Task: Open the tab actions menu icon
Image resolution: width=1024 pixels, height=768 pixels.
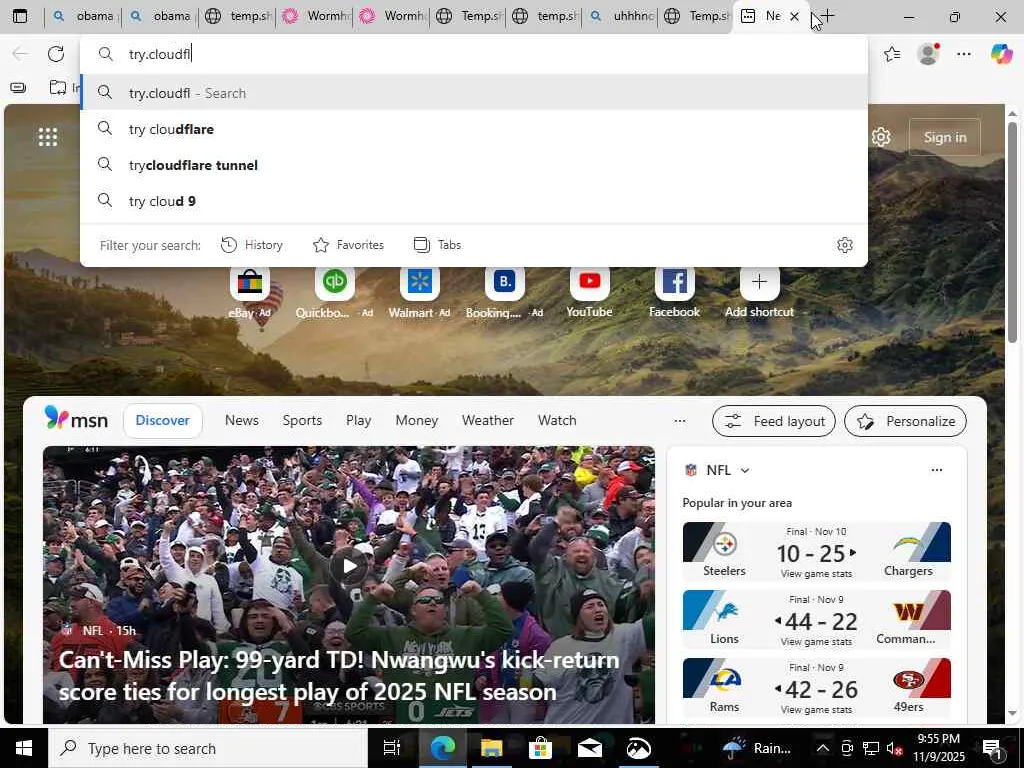Action: click(x=20, y=16)
